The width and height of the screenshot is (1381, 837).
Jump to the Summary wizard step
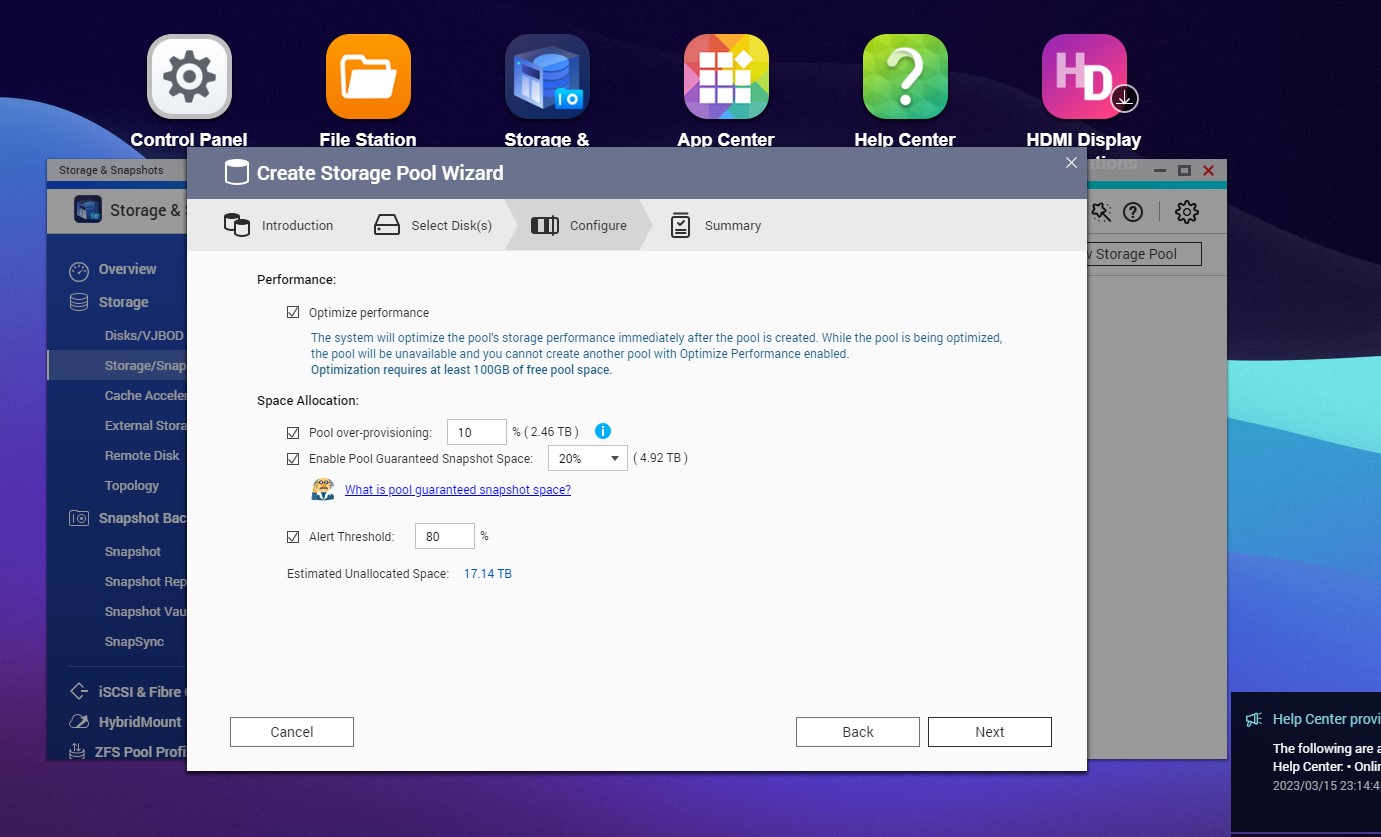click(x=716, y=225)
